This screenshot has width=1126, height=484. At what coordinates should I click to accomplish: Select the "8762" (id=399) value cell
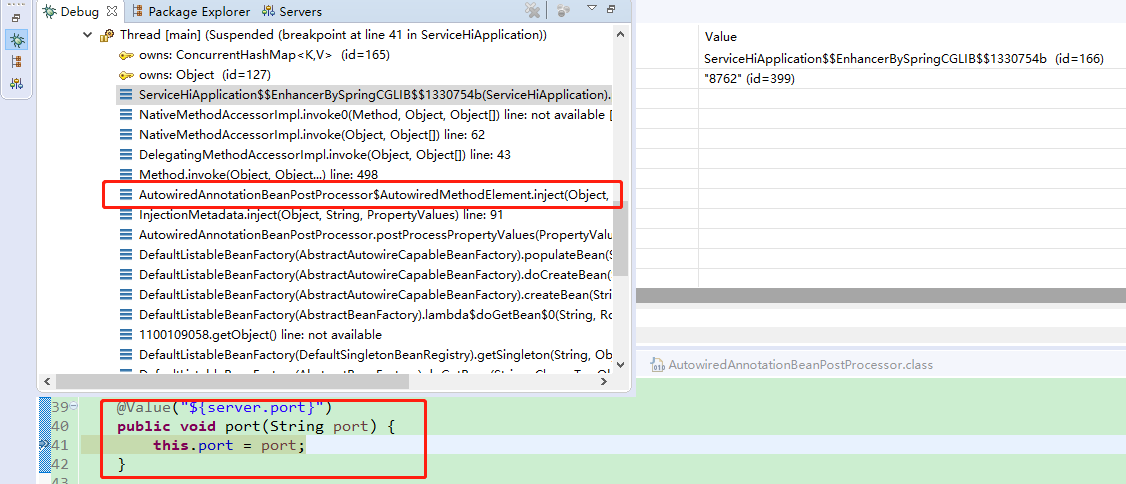[x=750, y=79]
